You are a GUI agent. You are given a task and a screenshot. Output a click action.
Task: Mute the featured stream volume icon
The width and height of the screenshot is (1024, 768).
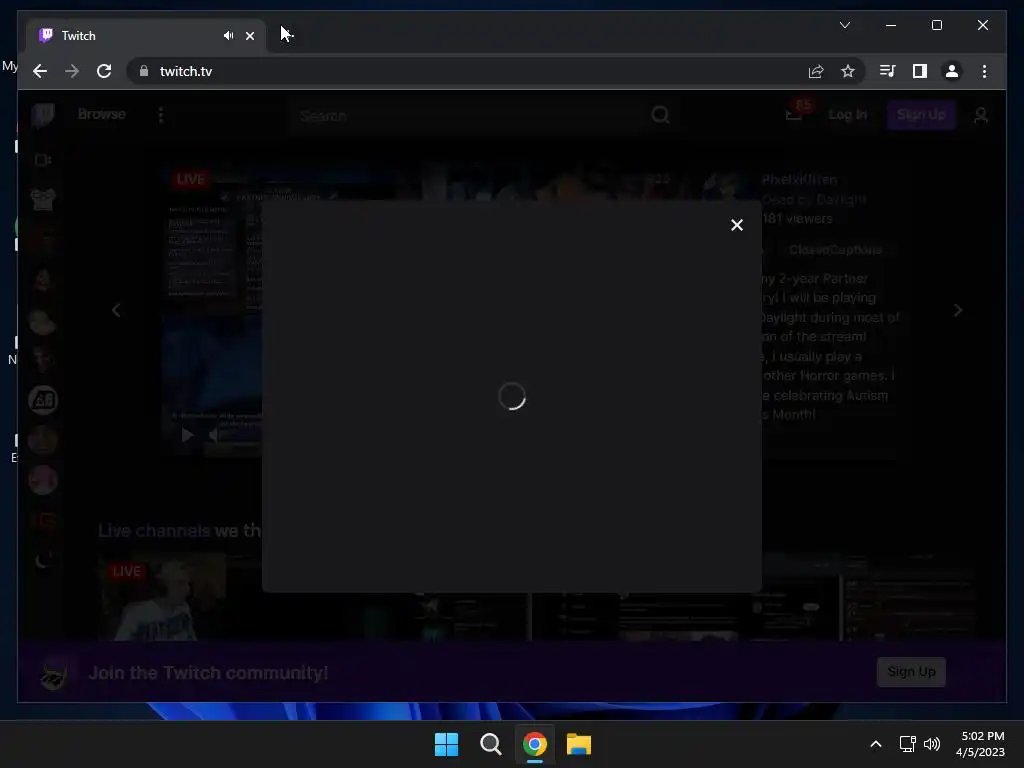214,435
